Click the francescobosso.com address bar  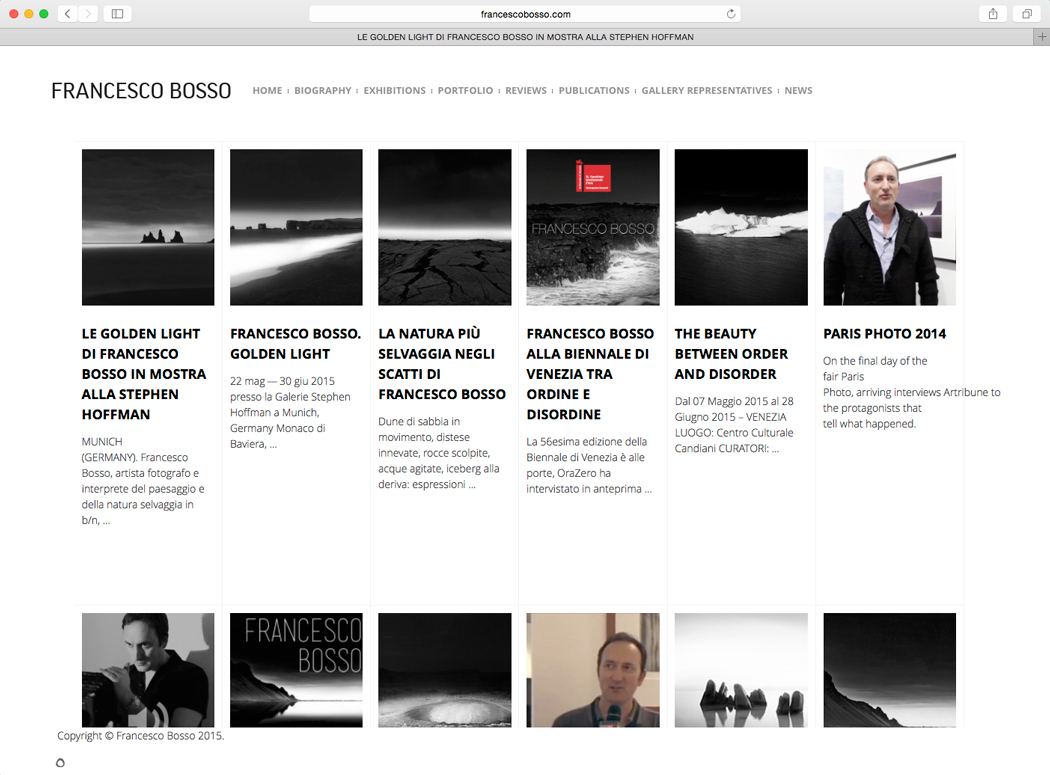pos(525,13)
